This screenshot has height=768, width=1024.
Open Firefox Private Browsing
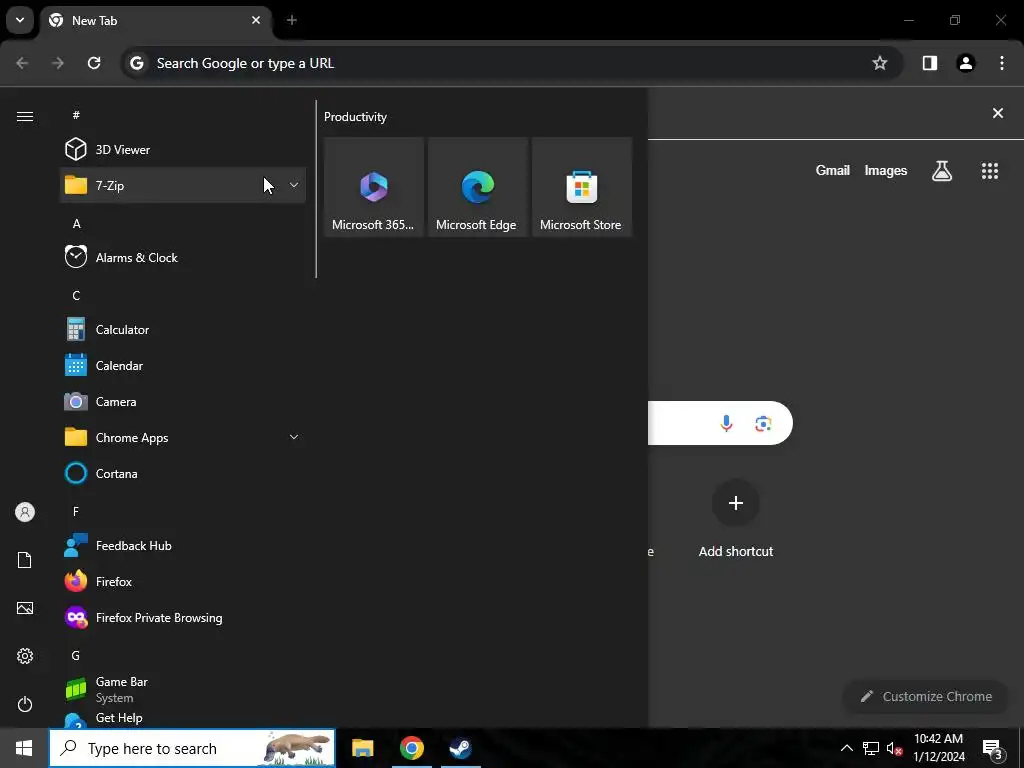click(183, 617)
